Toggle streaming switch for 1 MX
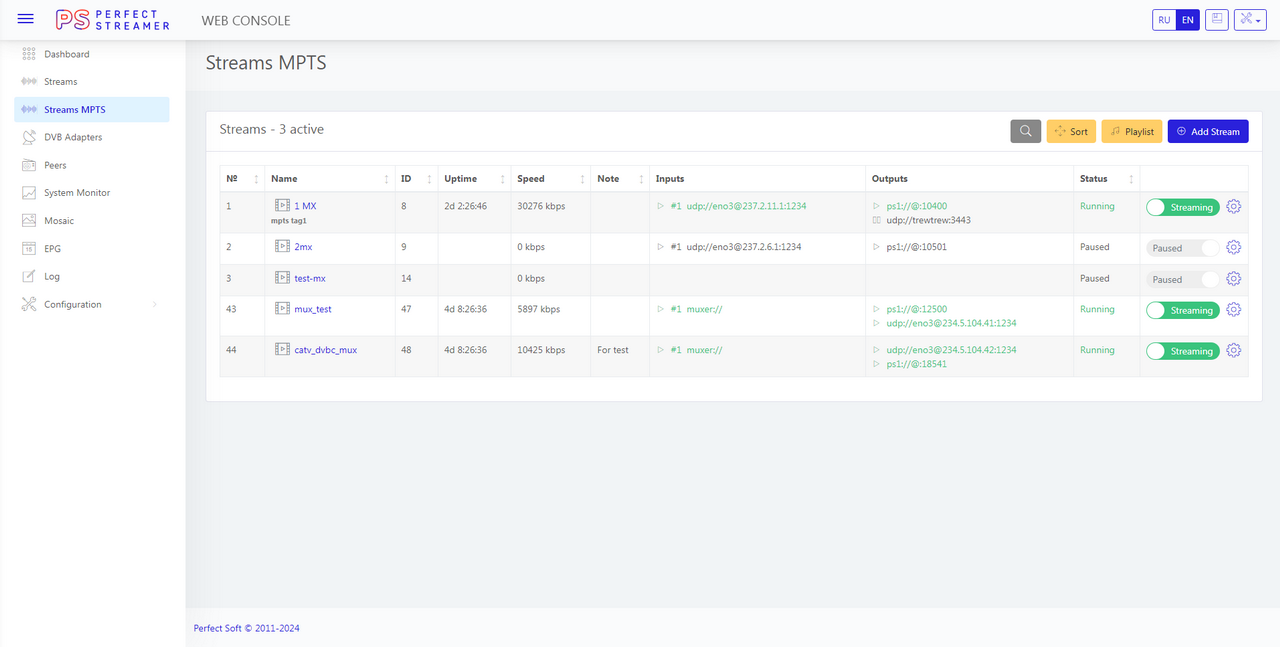 point(1182,208)
